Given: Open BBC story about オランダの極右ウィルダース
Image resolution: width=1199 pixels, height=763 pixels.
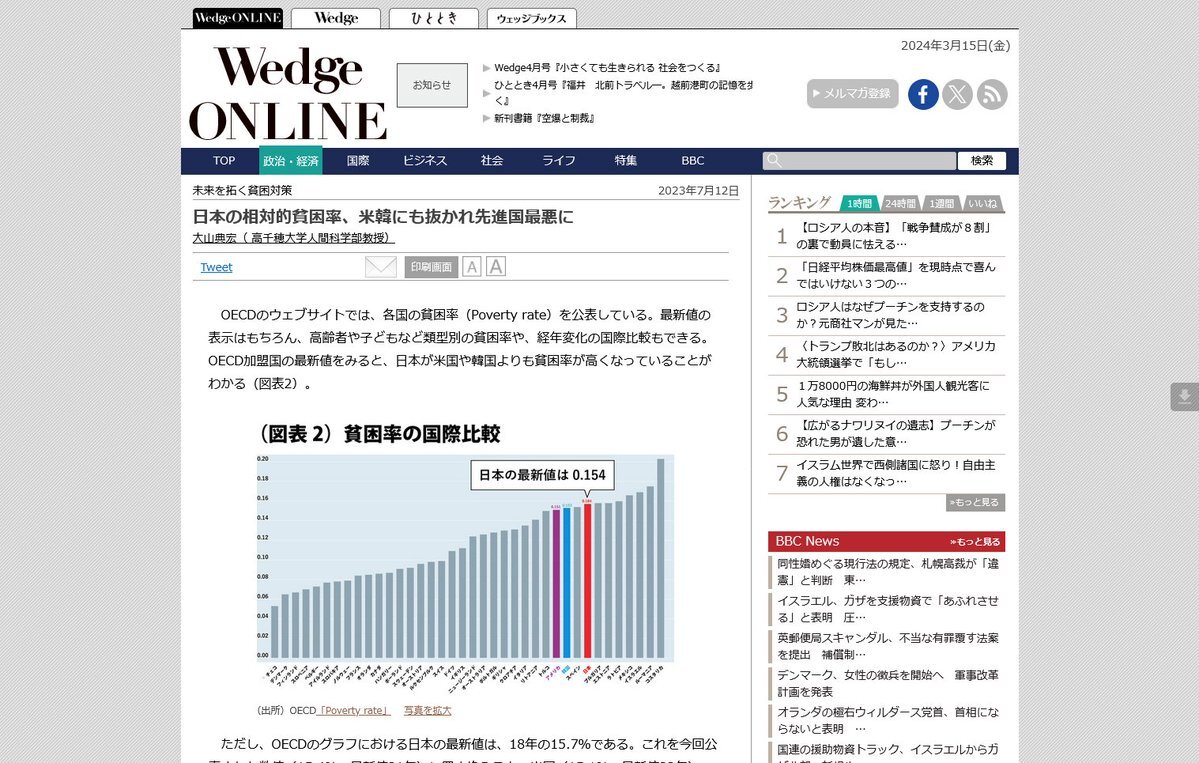Looking at the screenshot, I should [888, 720].
